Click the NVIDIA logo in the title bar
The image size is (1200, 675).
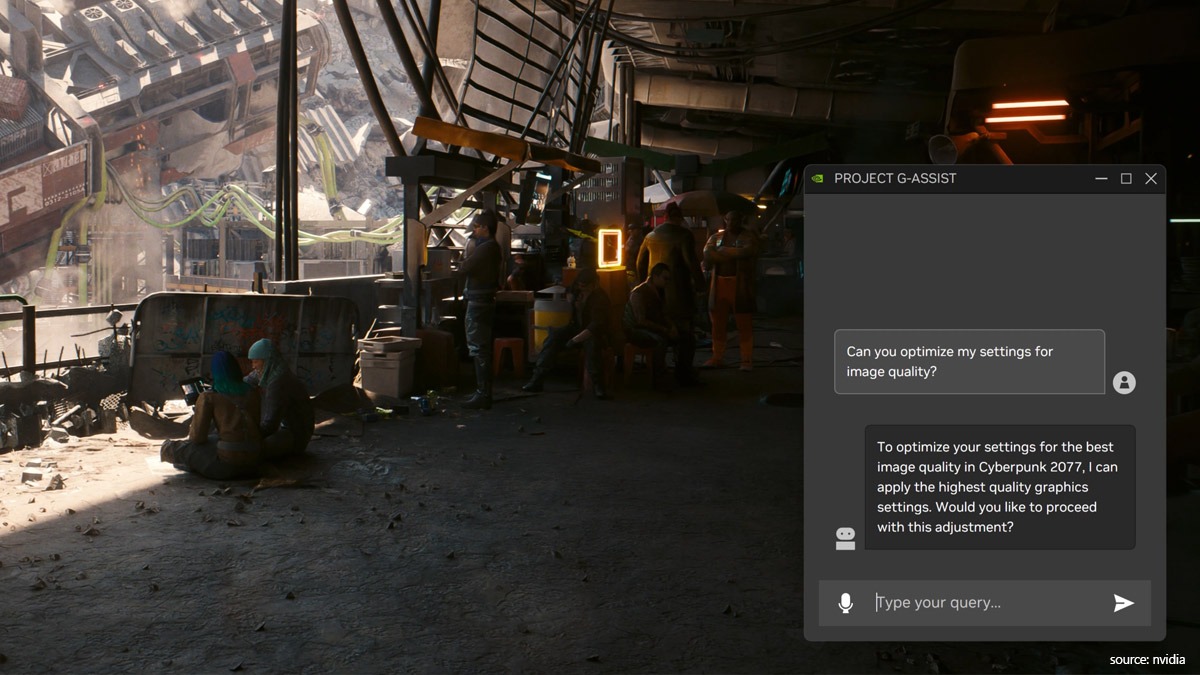tap(818, 179)
